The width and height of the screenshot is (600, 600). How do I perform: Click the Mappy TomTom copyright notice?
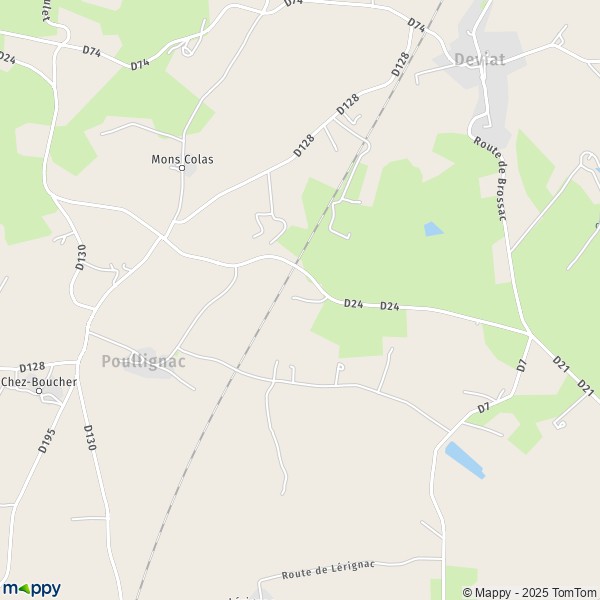(x=529, y=592)
